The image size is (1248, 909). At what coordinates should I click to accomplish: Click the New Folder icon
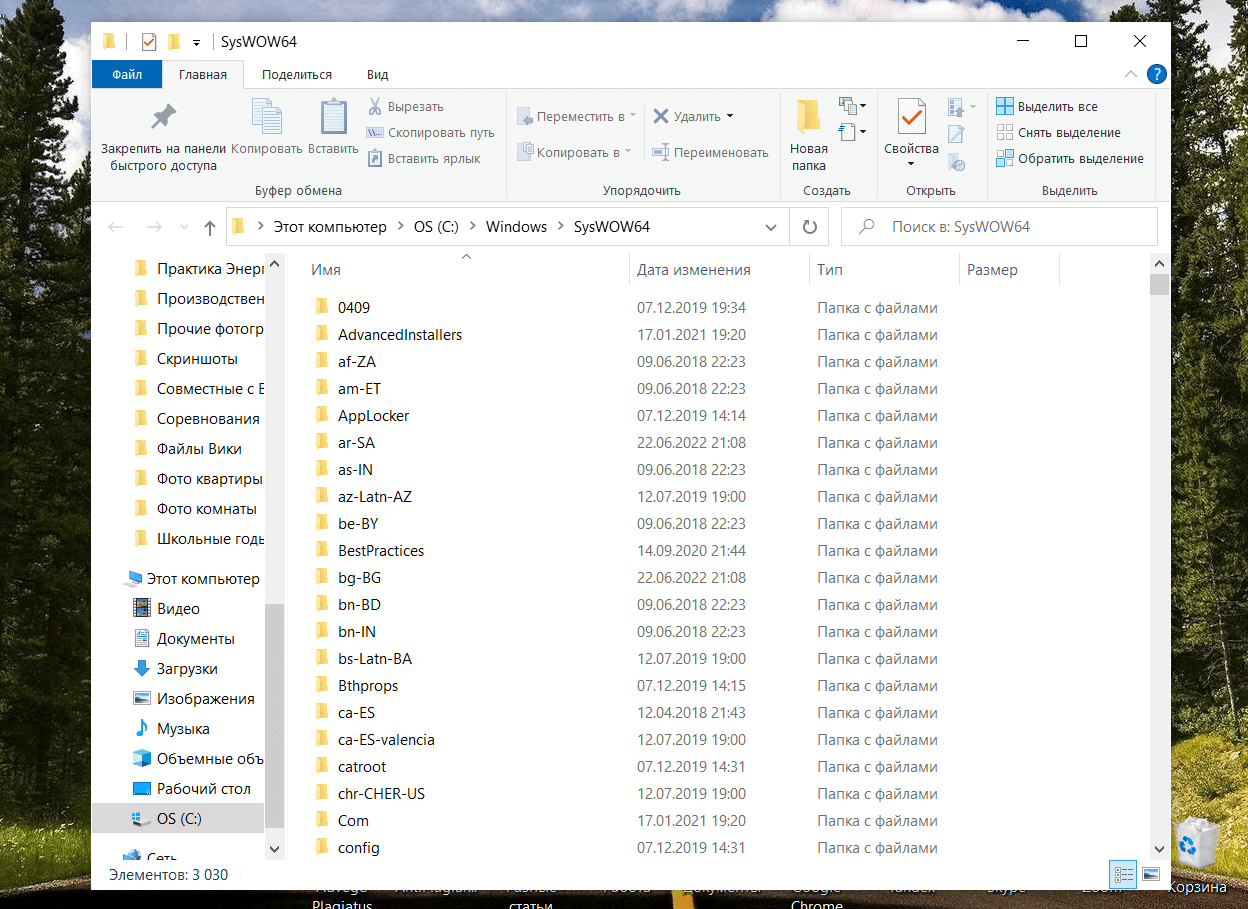click(x=808, y=118)
